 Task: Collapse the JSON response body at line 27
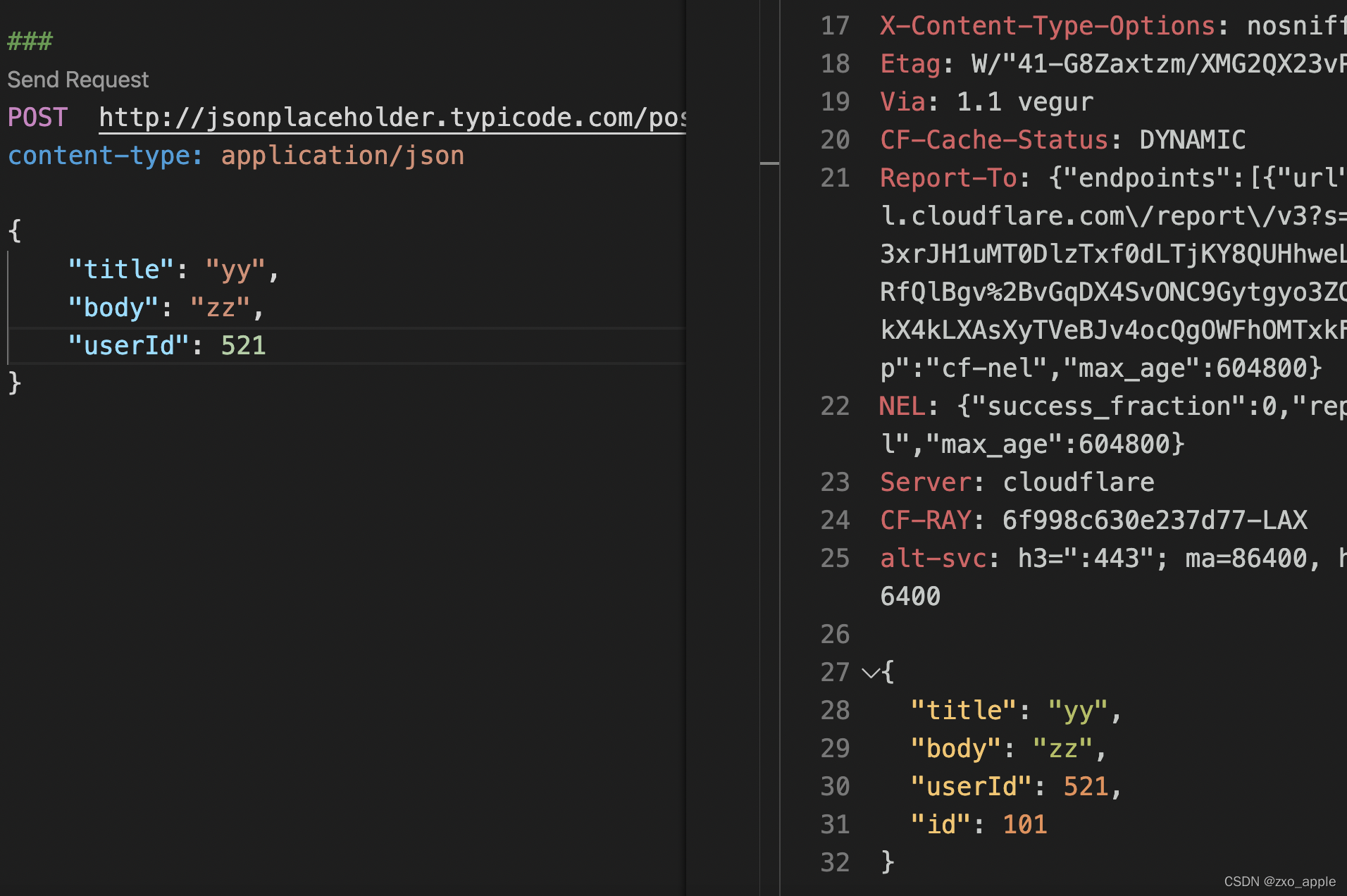871,673
